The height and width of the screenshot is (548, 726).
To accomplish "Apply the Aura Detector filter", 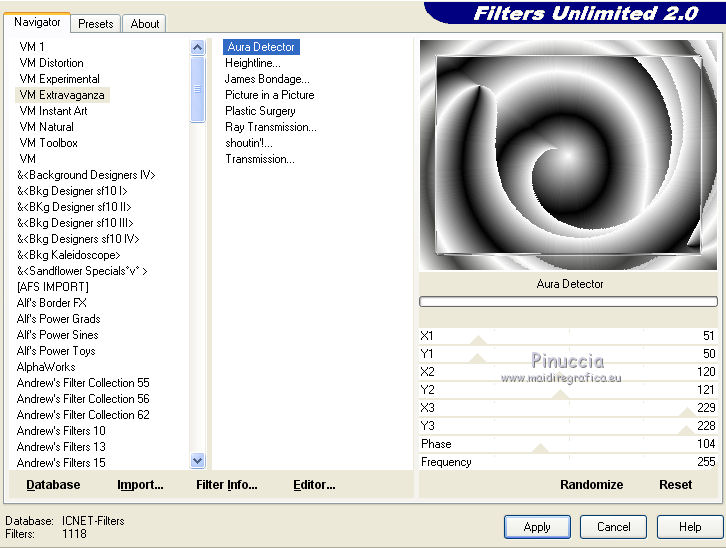I will (x=537, y=527).
